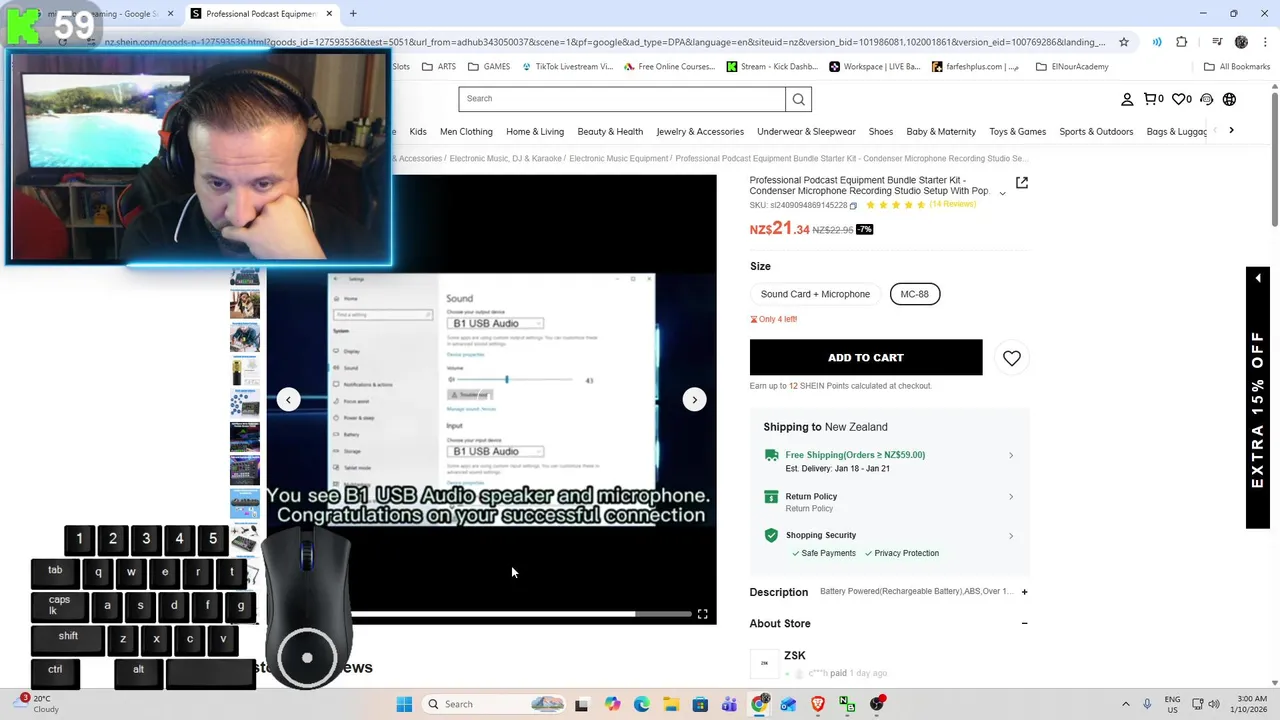
Task: Open Task View from the taskbar
Action: 581,704
